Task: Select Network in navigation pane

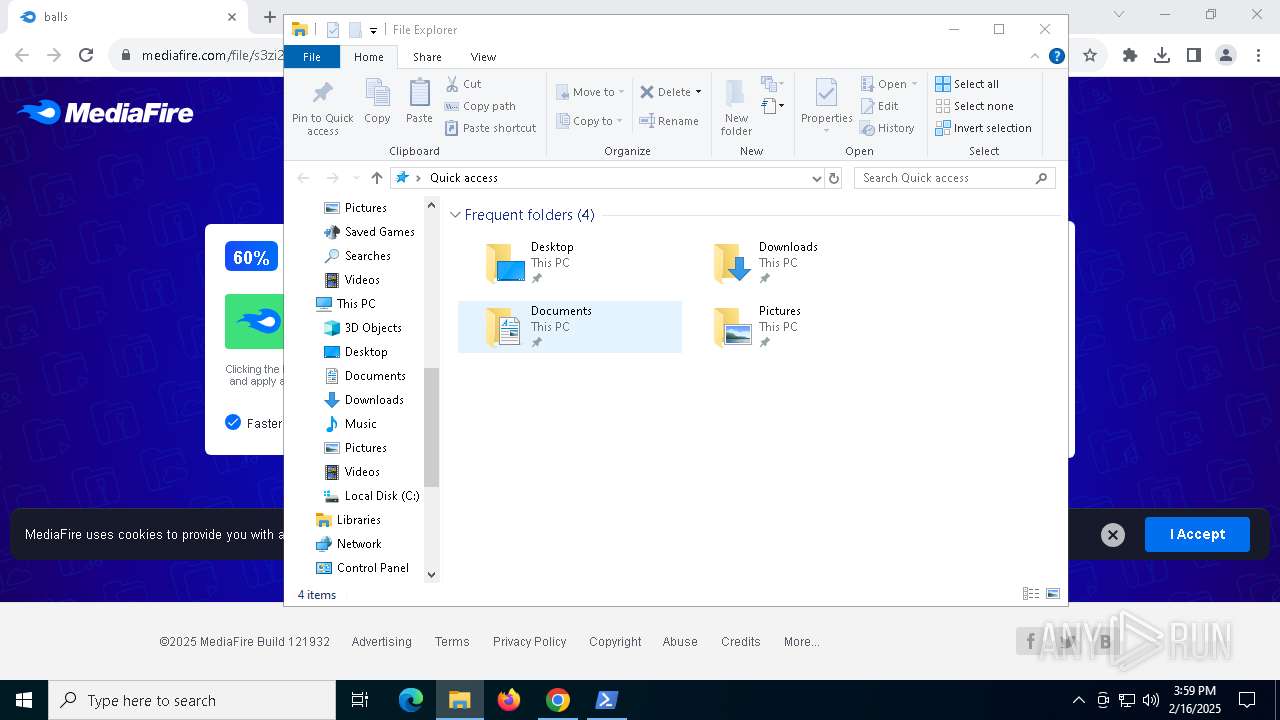Action: pos(349,544)
